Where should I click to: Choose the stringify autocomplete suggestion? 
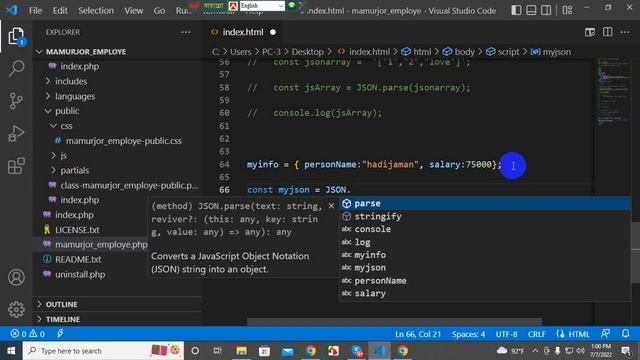tap(485, 216)
